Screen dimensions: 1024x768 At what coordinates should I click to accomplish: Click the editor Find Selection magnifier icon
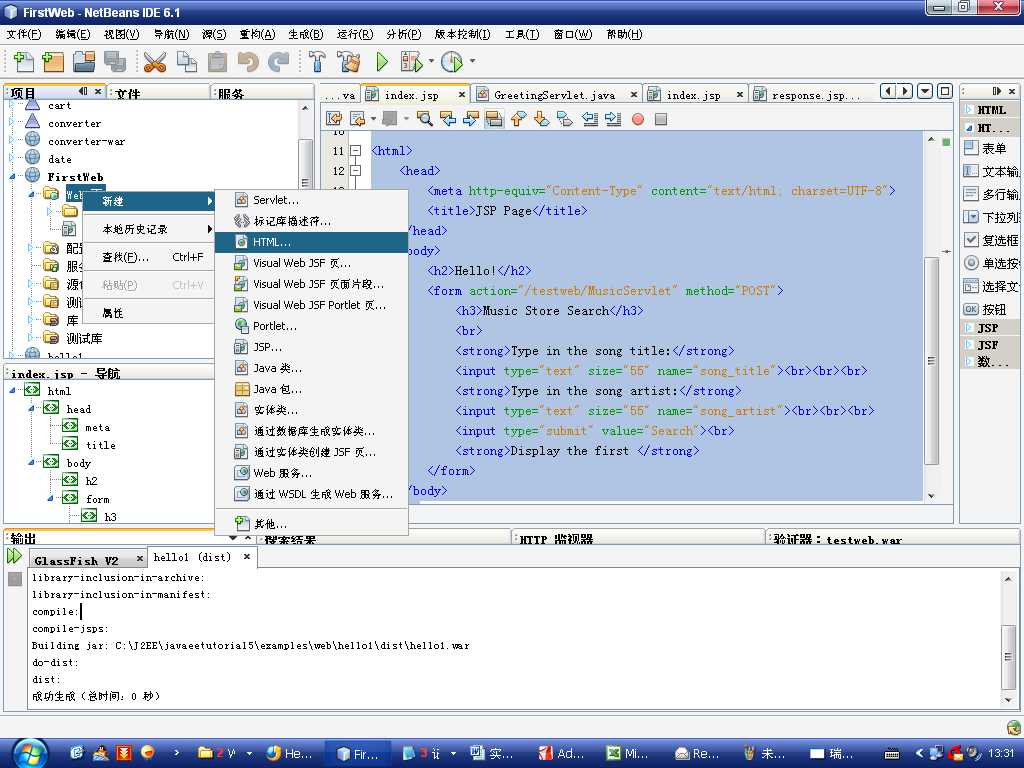click(424, 119)
